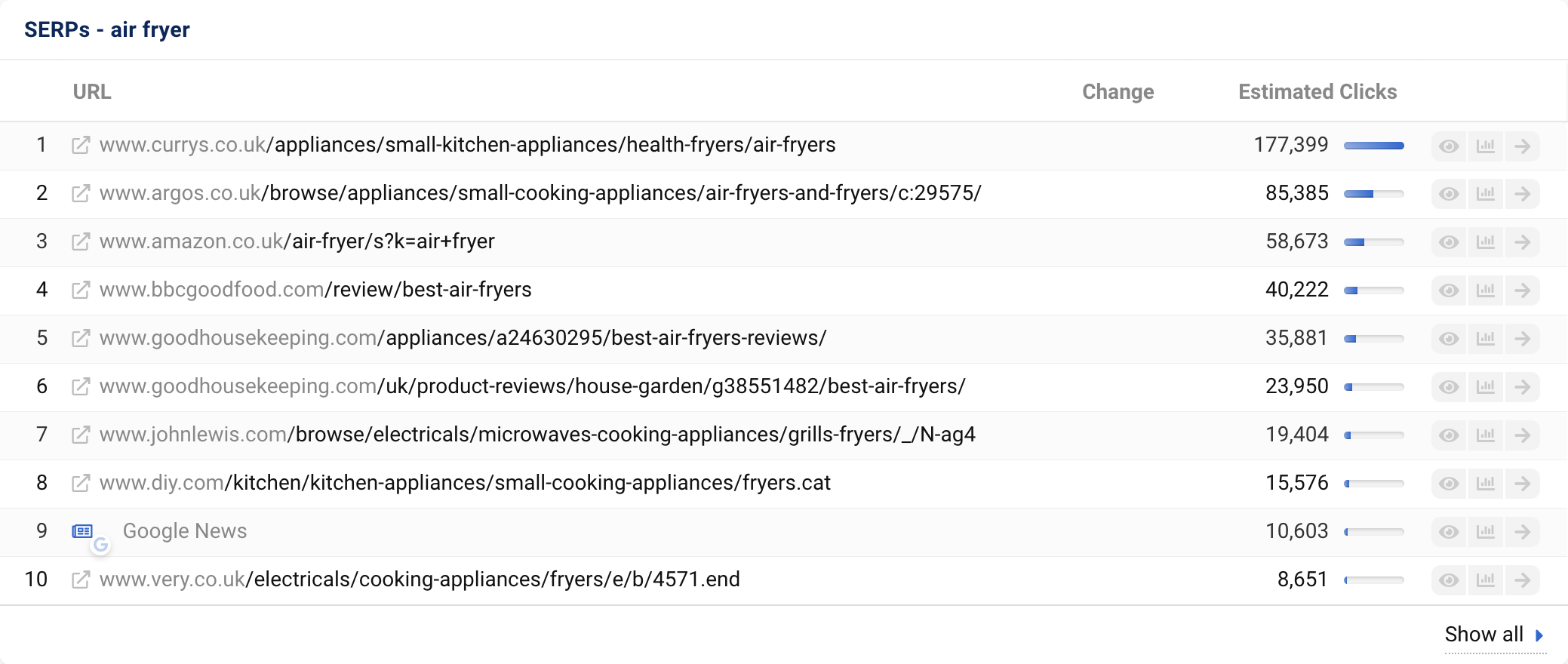The height and width of the screenshot is (664, 1568).
Task: Toggle eye icon for currys.co.uk row
Action: pos(1449,146)
